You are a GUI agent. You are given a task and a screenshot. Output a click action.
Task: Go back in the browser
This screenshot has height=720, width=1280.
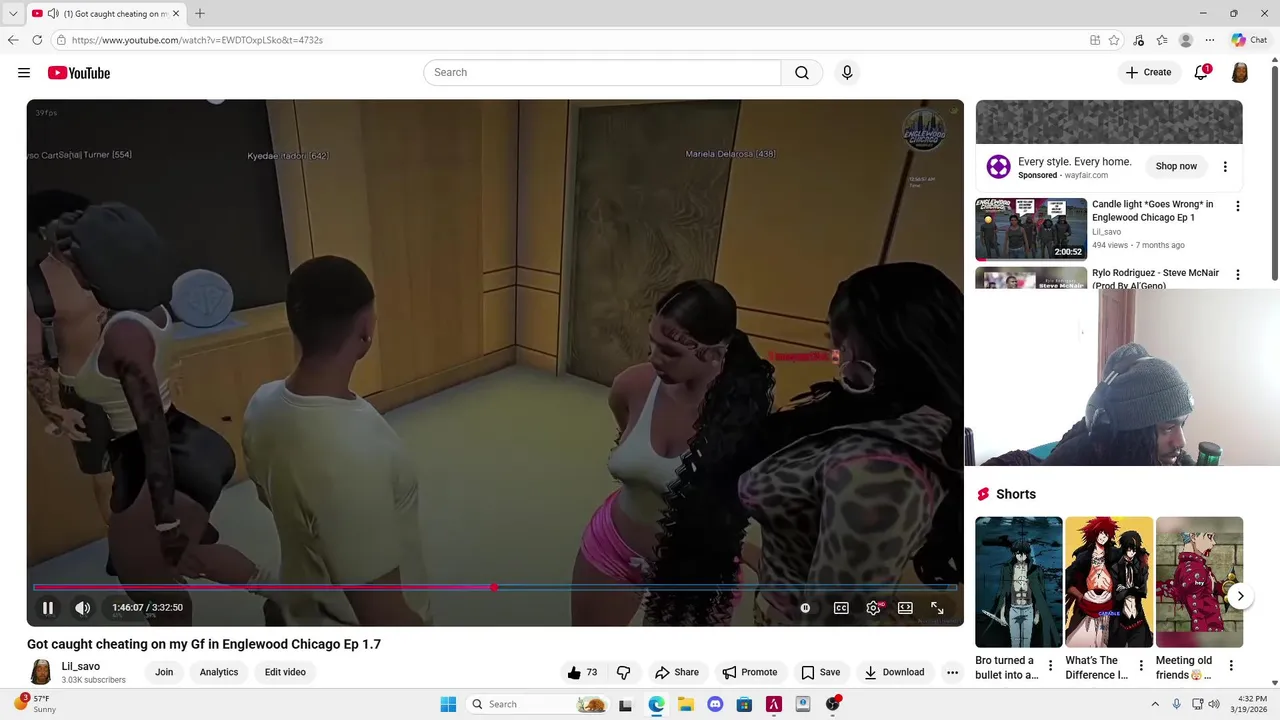point(13,40)
